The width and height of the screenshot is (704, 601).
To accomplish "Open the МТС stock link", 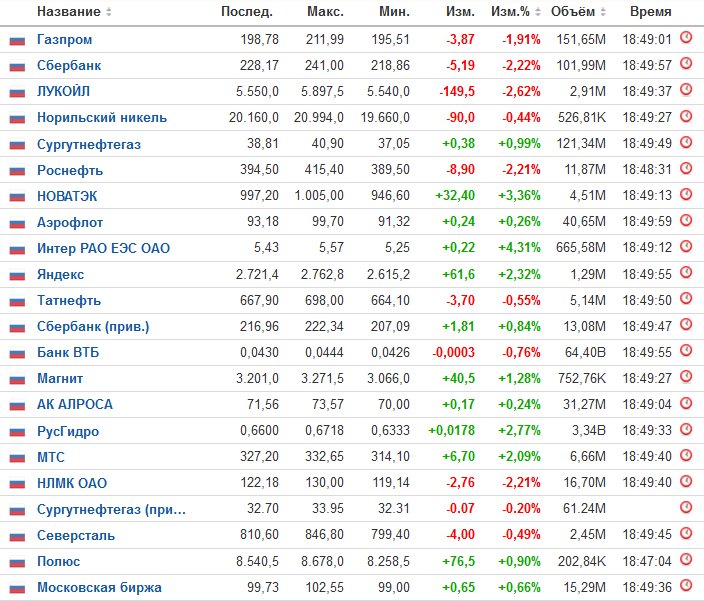I will click(51, 457).
